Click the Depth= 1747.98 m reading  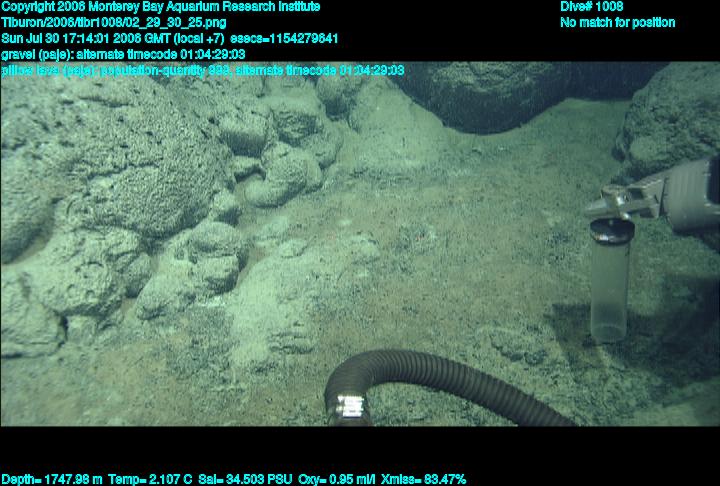pyautogui.click(x=52, y=480)
